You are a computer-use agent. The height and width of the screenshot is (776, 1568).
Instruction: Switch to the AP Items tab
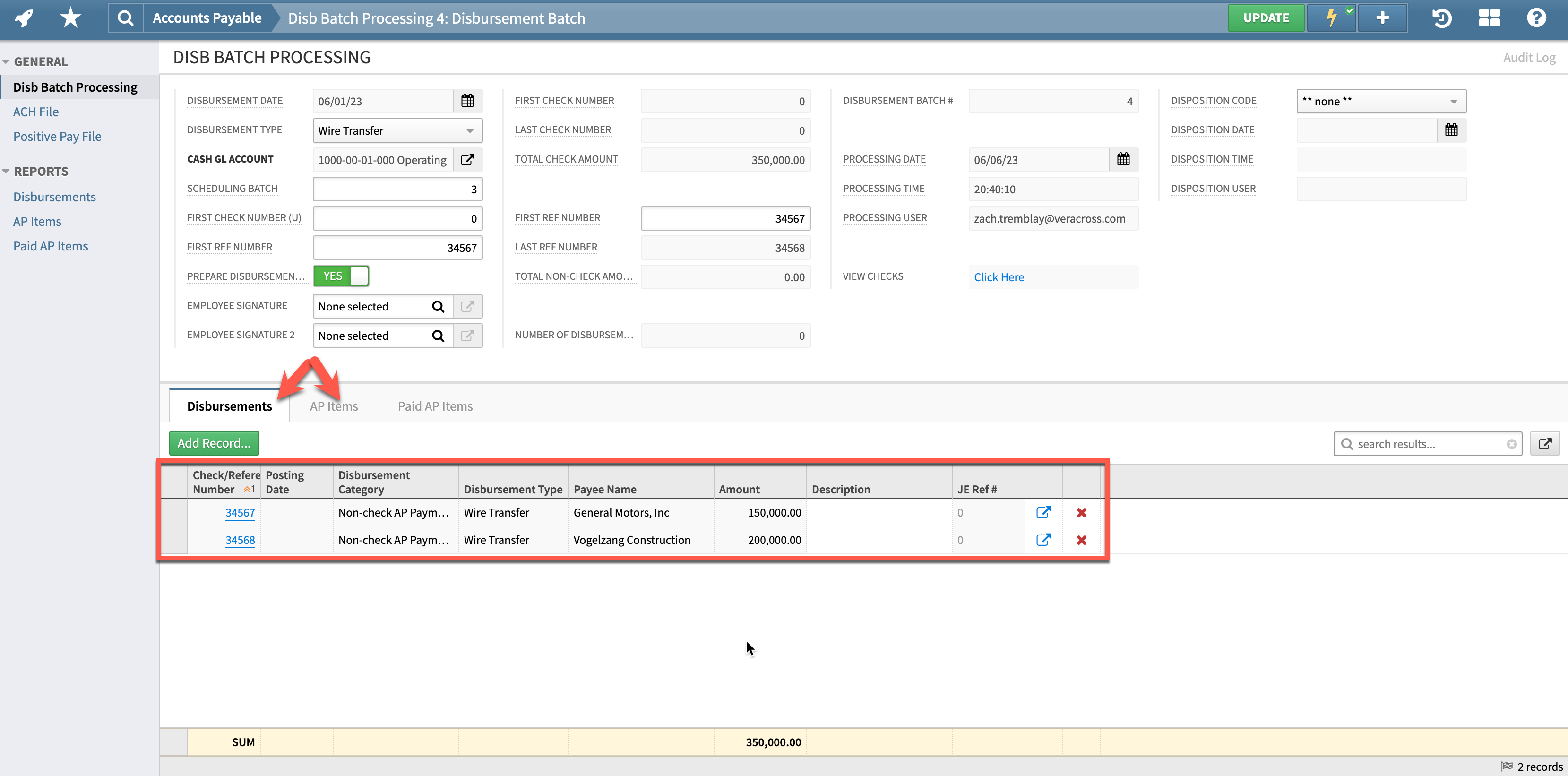click(x=334, y=406)
